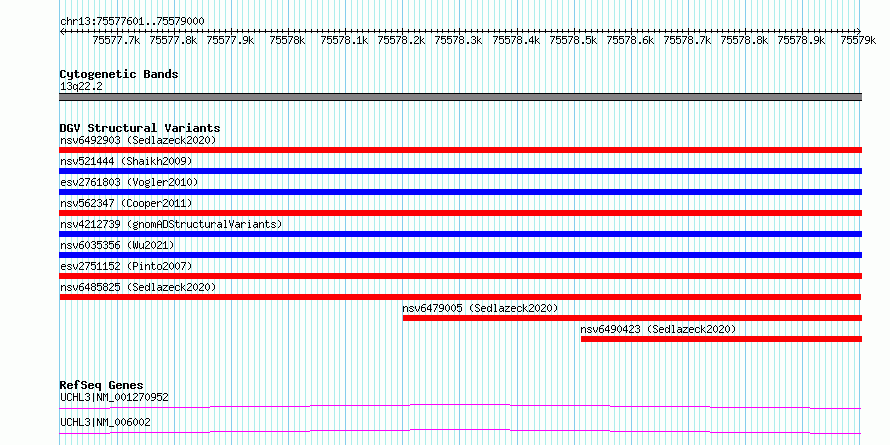
Task: Select the Cytogenetic Bands track heading
Action: coord(119,74)
